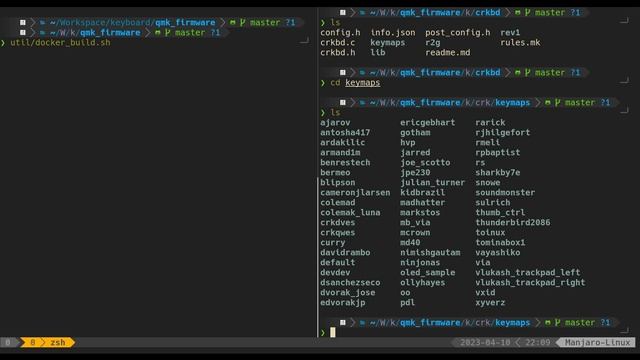Image resolution: width=640 pixels, height=360 pixels.
Task: Click the mb_via keymap entry
Action: tap(415, 222)
